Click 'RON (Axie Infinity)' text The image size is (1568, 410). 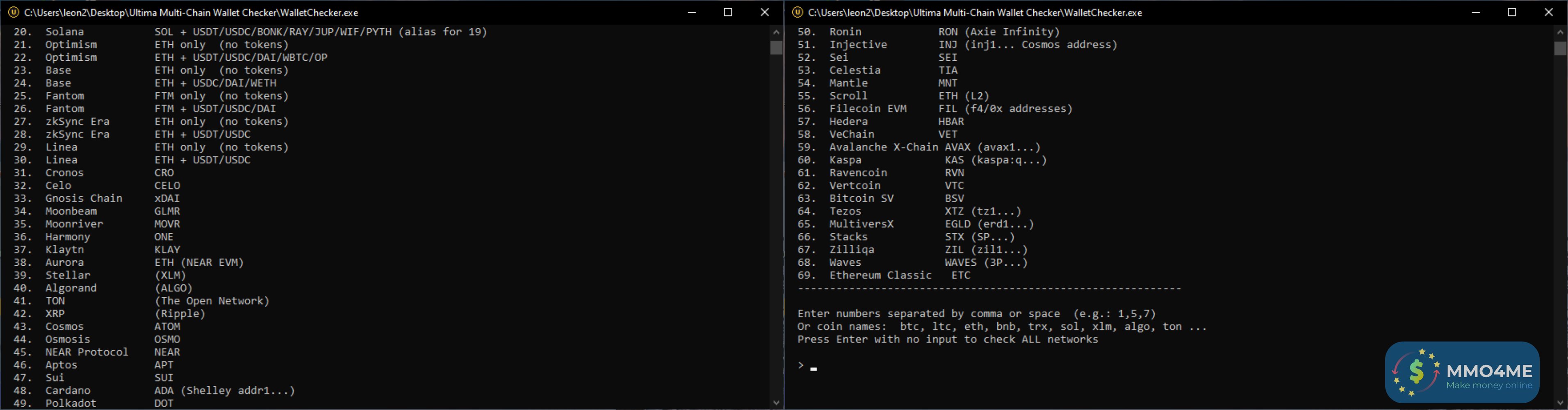coord(1000,32)
